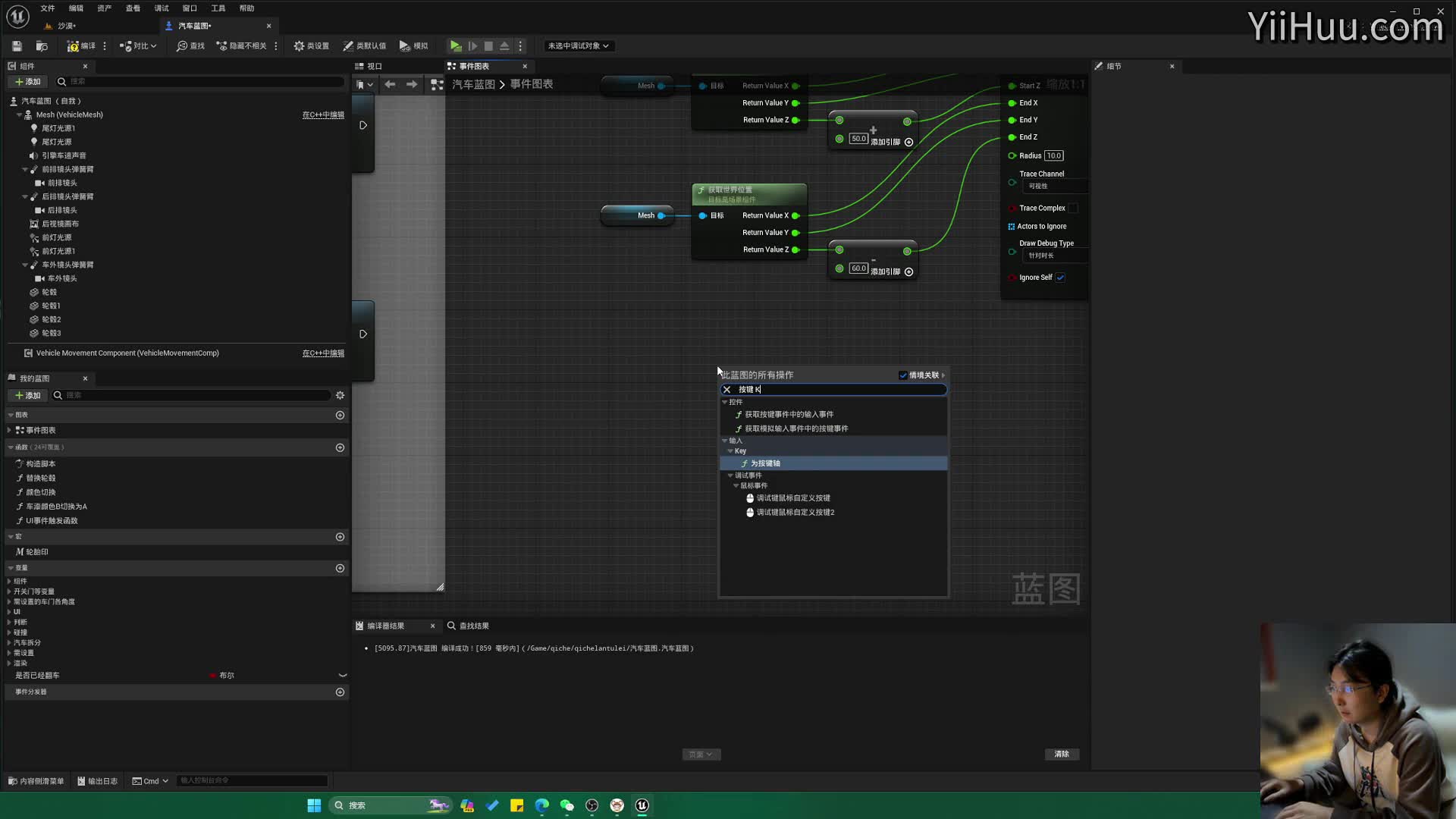Collapse the 控件 category in action menu
The image size is (1456, 819).
[x=725, y=403]
